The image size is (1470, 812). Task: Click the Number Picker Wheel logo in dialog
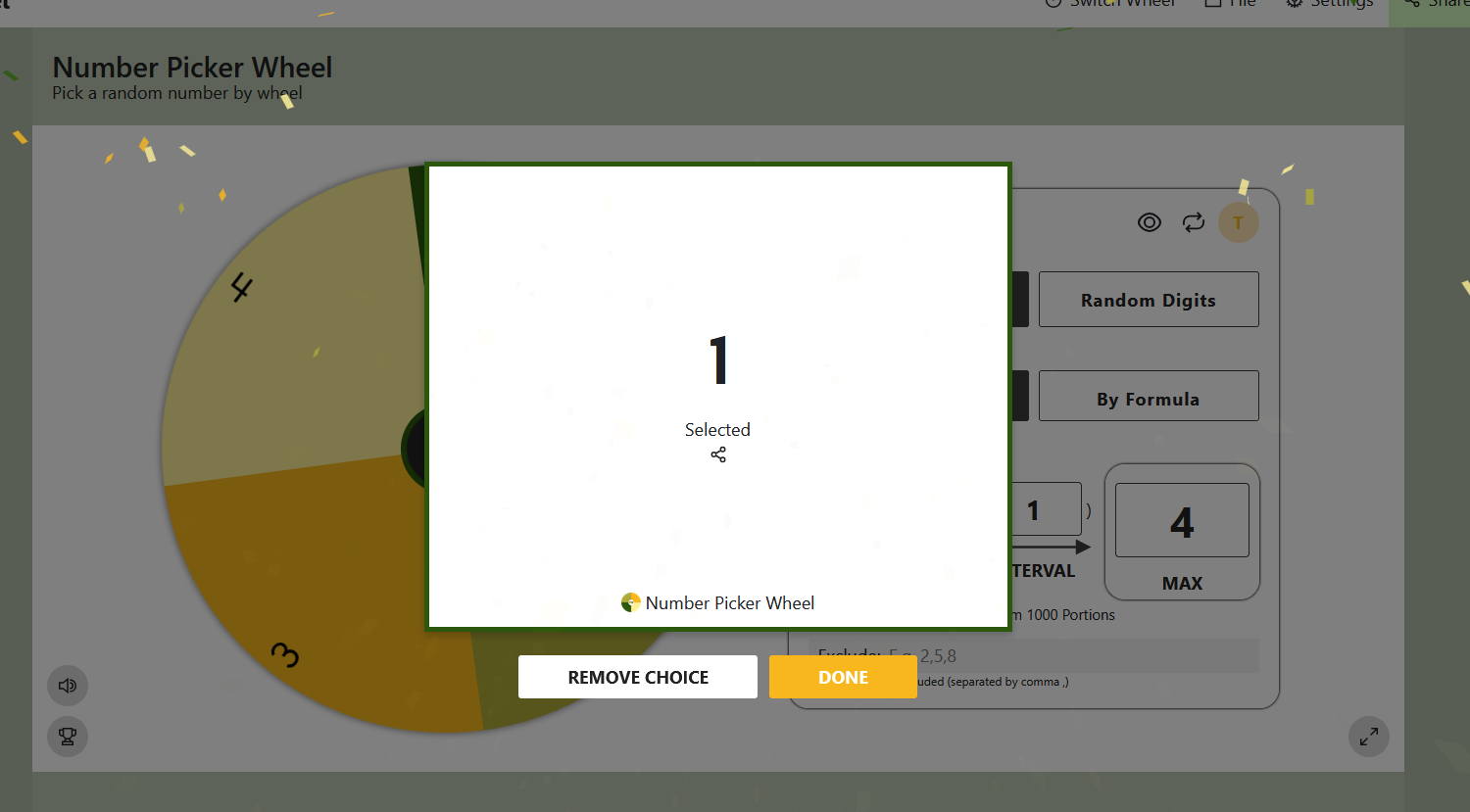631,602
